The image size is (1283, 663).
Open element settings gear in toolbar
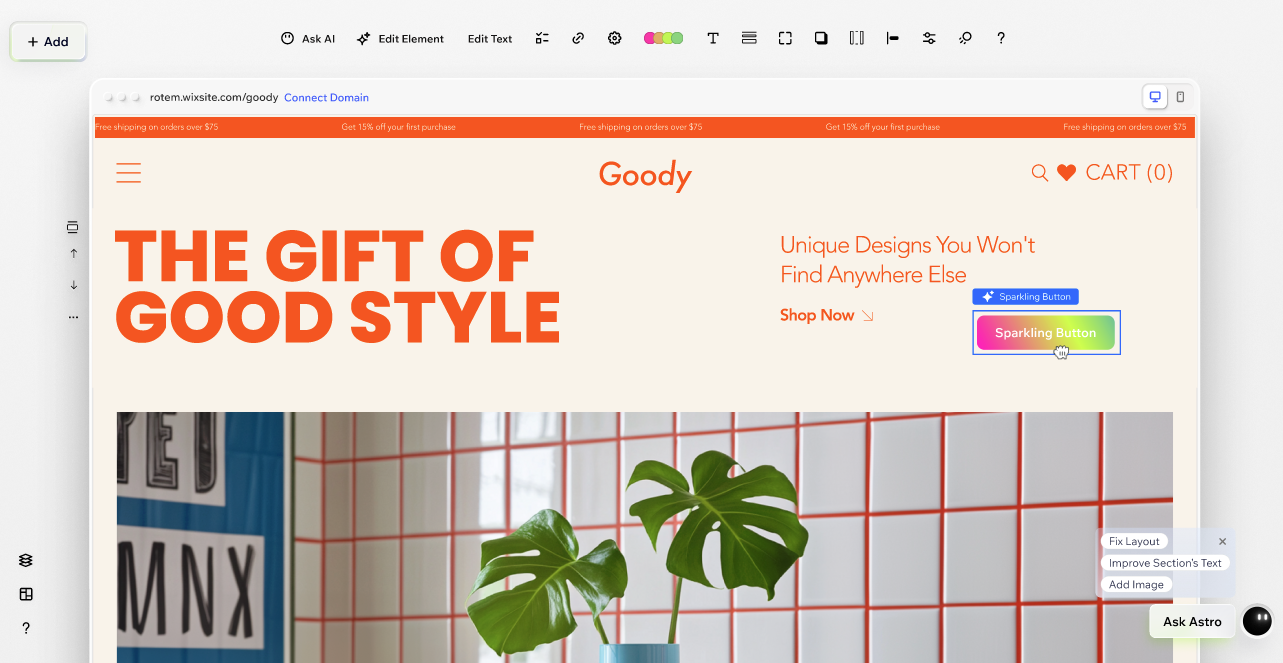pos(615,39)
